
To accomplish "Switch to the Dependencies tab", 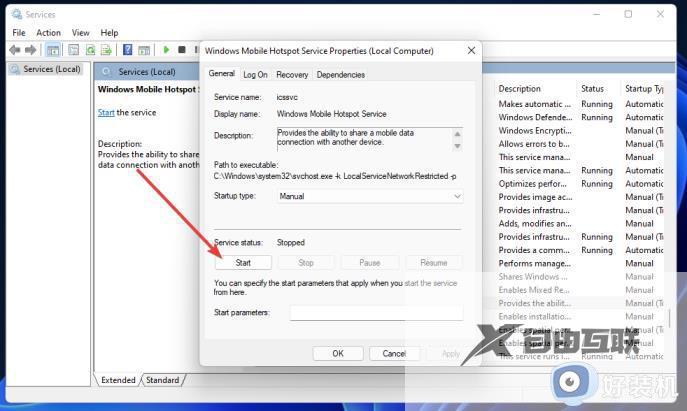I will 340,74.
